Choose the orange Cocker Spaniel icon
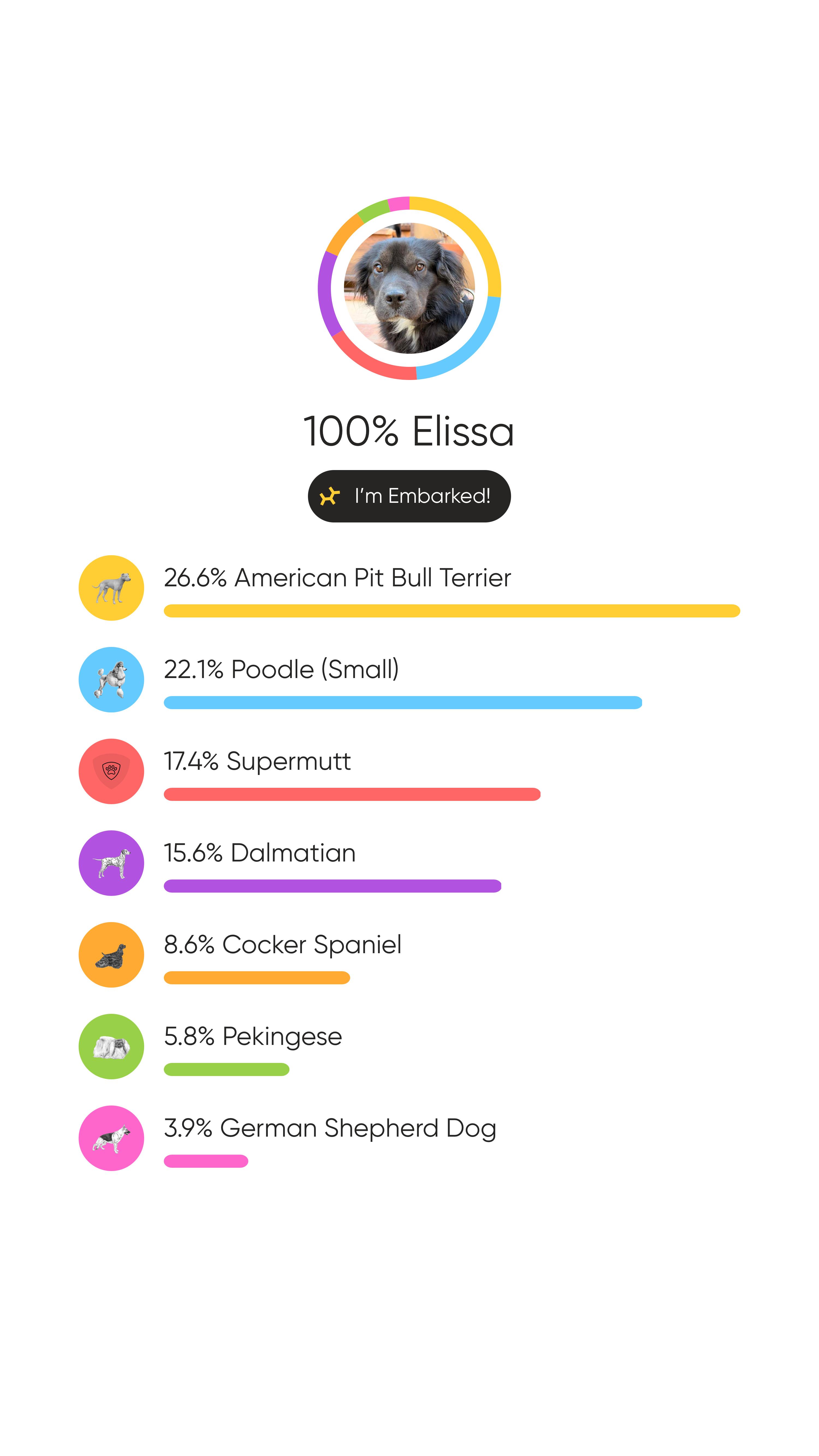The width and height of the screenshot is (819, 1456). pos(111,955)
